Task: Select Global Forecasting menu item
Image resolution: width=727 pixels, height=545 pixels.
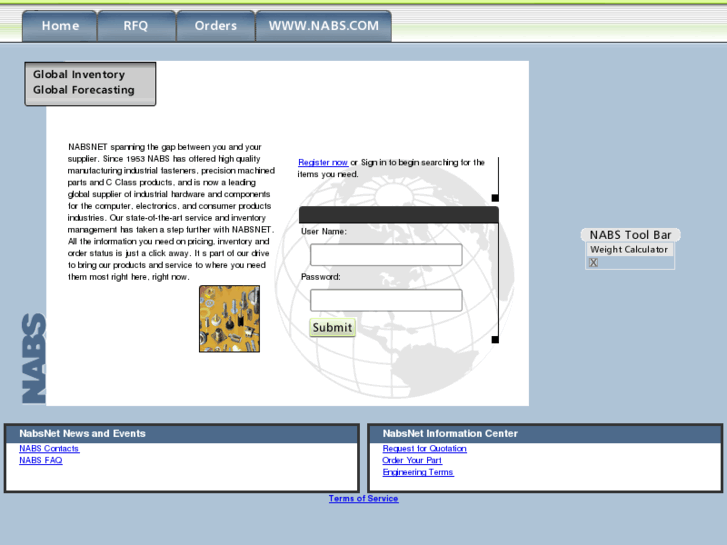Action: [83, 90]
